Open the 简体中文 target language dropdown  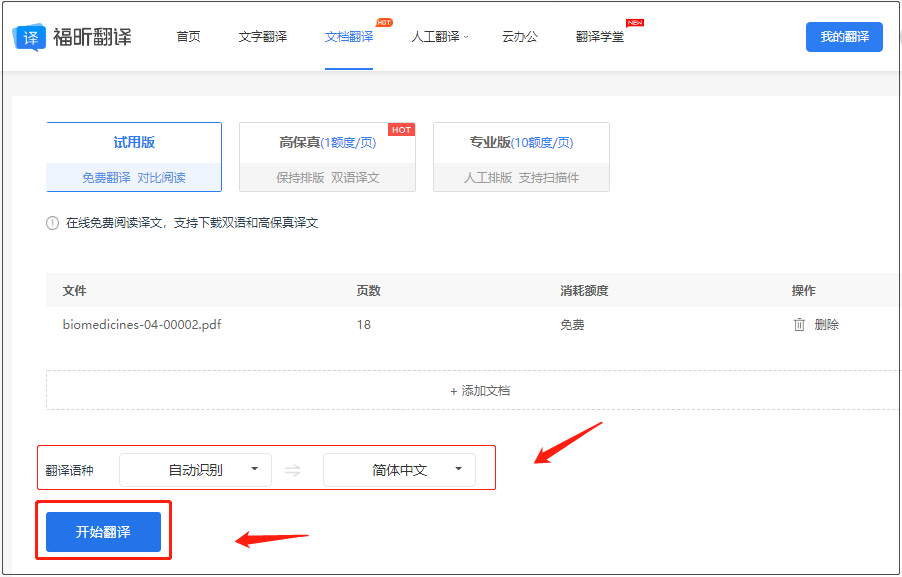tap(399, 468)
